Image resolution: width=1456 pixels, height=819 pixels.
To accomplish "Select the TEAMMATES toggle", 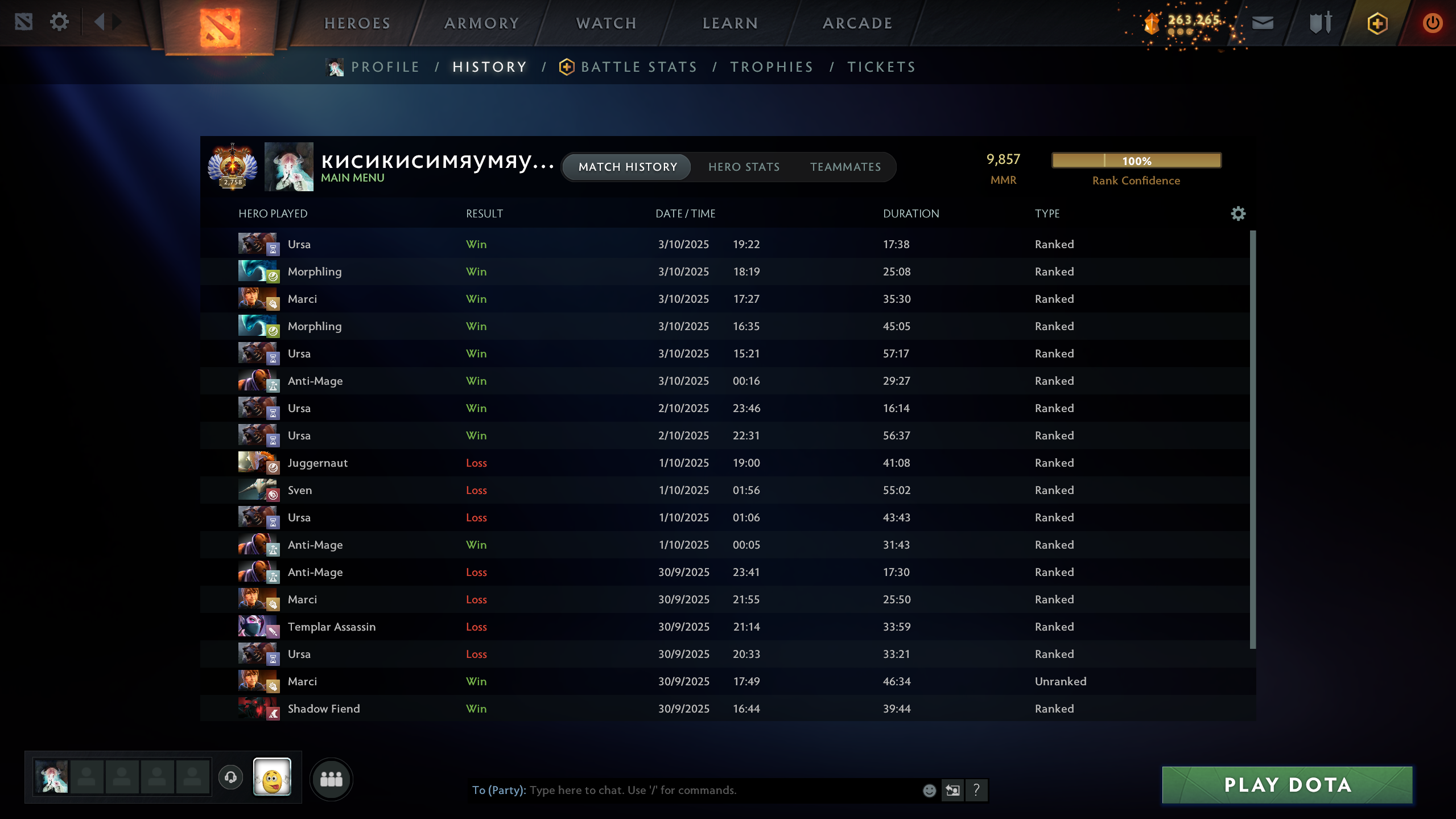I will (x=845, y=167).
